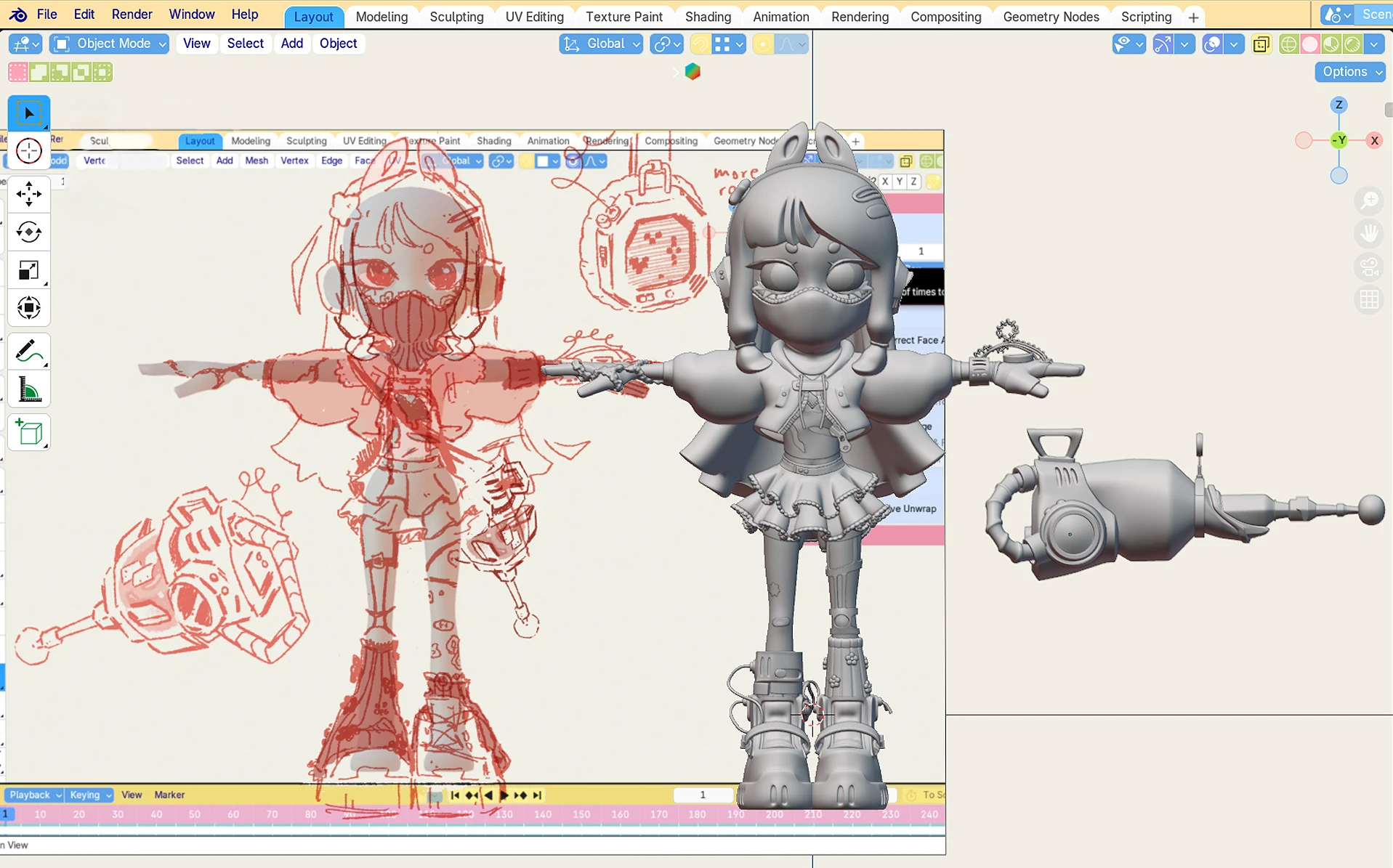1393x868 pixels.
Task: Click the red negative X gizmo circle
Action: point(1304,140)
